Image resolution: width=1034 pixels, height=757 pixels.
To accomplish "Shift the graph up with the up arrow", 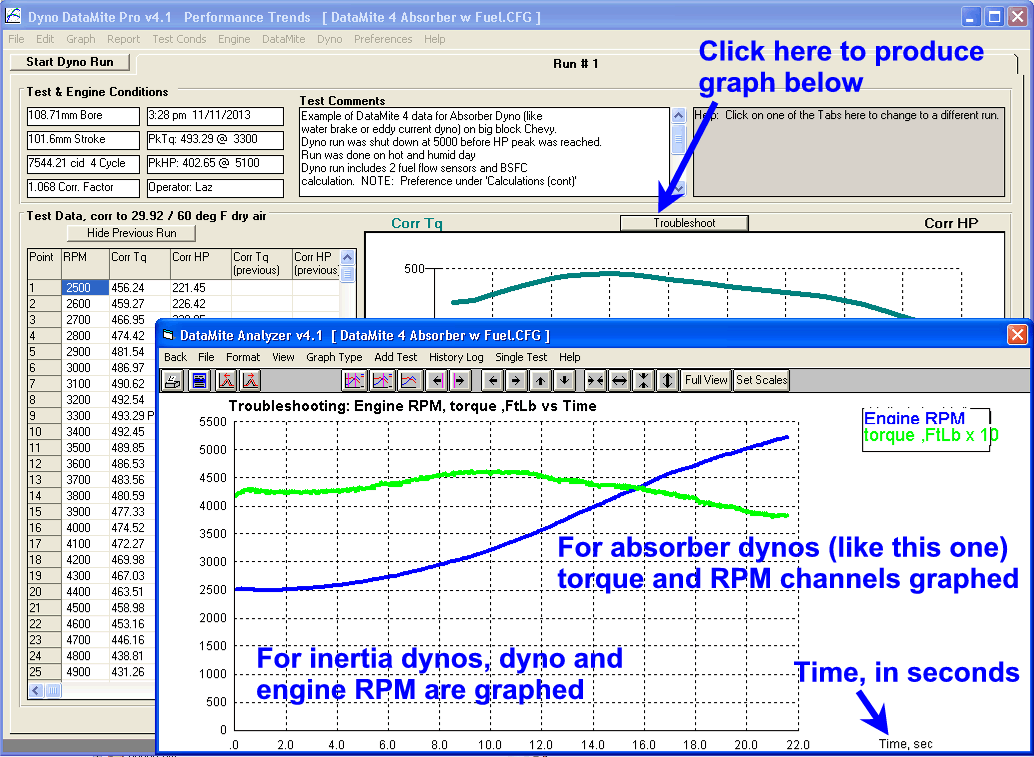I will 540,380.
